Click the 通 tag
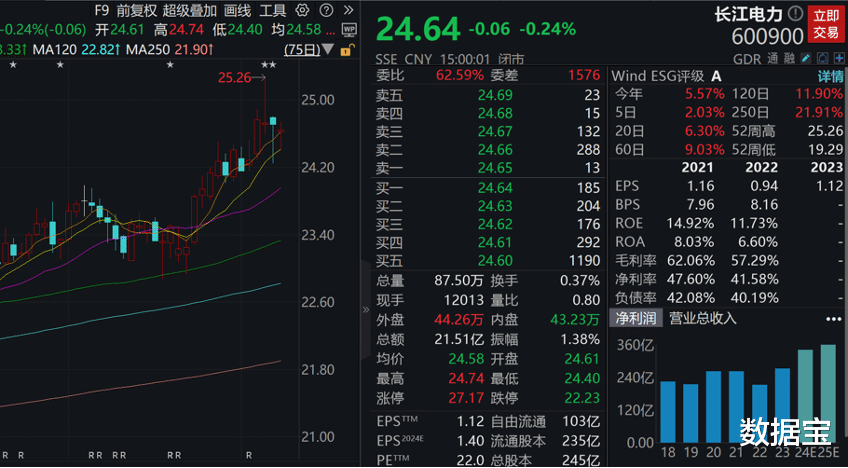This screenshot has height=468, width=848. coord(772,59)
